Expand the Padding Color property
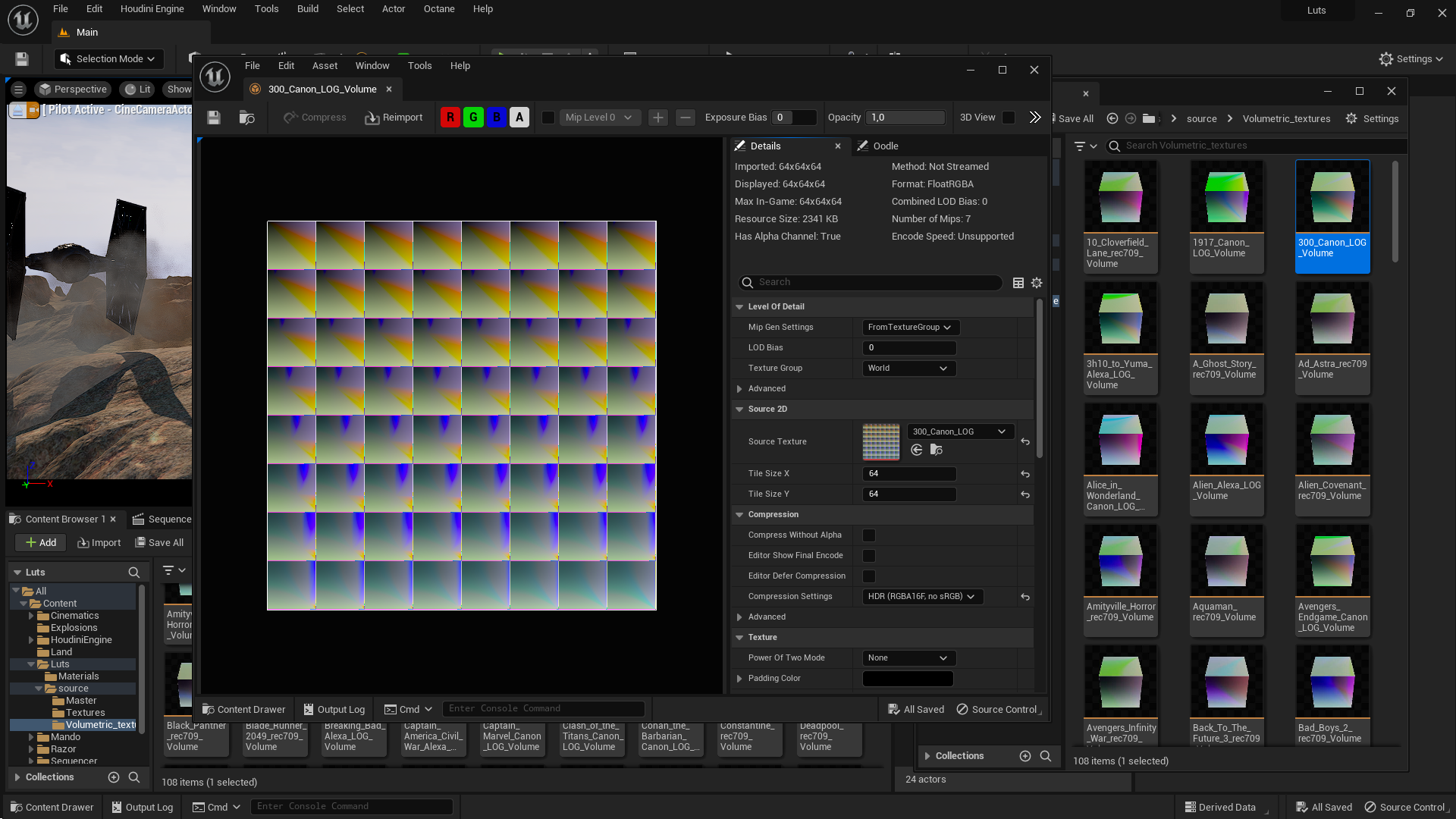Screen dimensions: 1456x819 [x=739, y=679]
